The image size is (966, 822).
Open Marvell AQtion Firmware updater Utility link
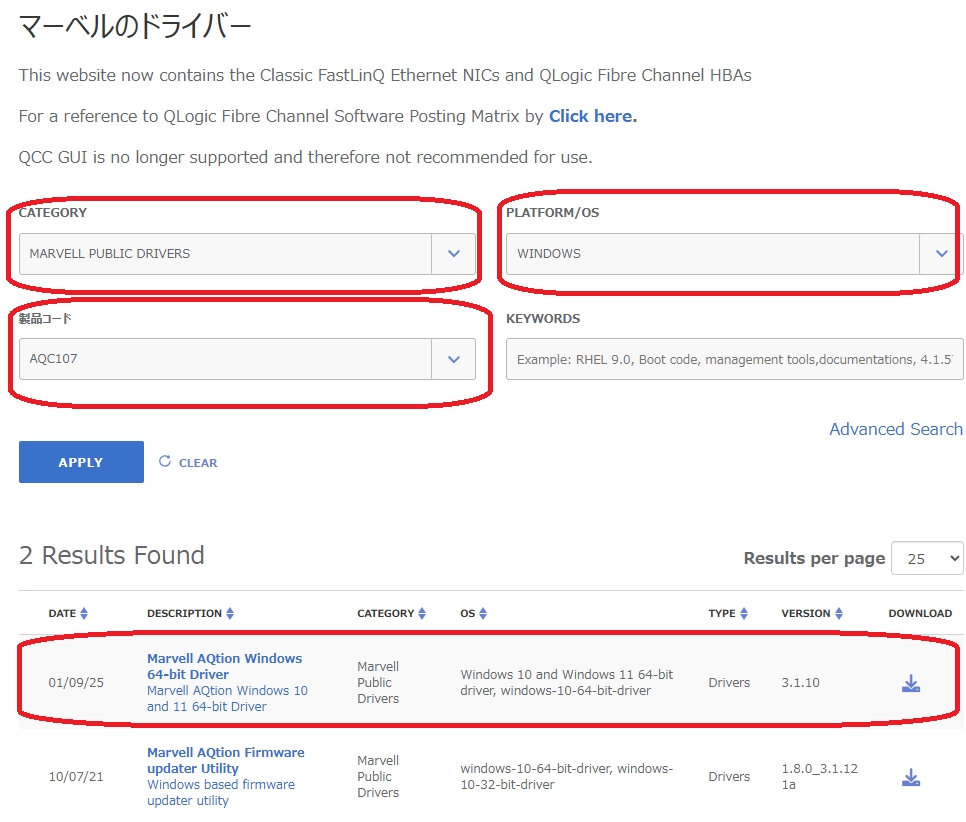[x=225, y=760]
